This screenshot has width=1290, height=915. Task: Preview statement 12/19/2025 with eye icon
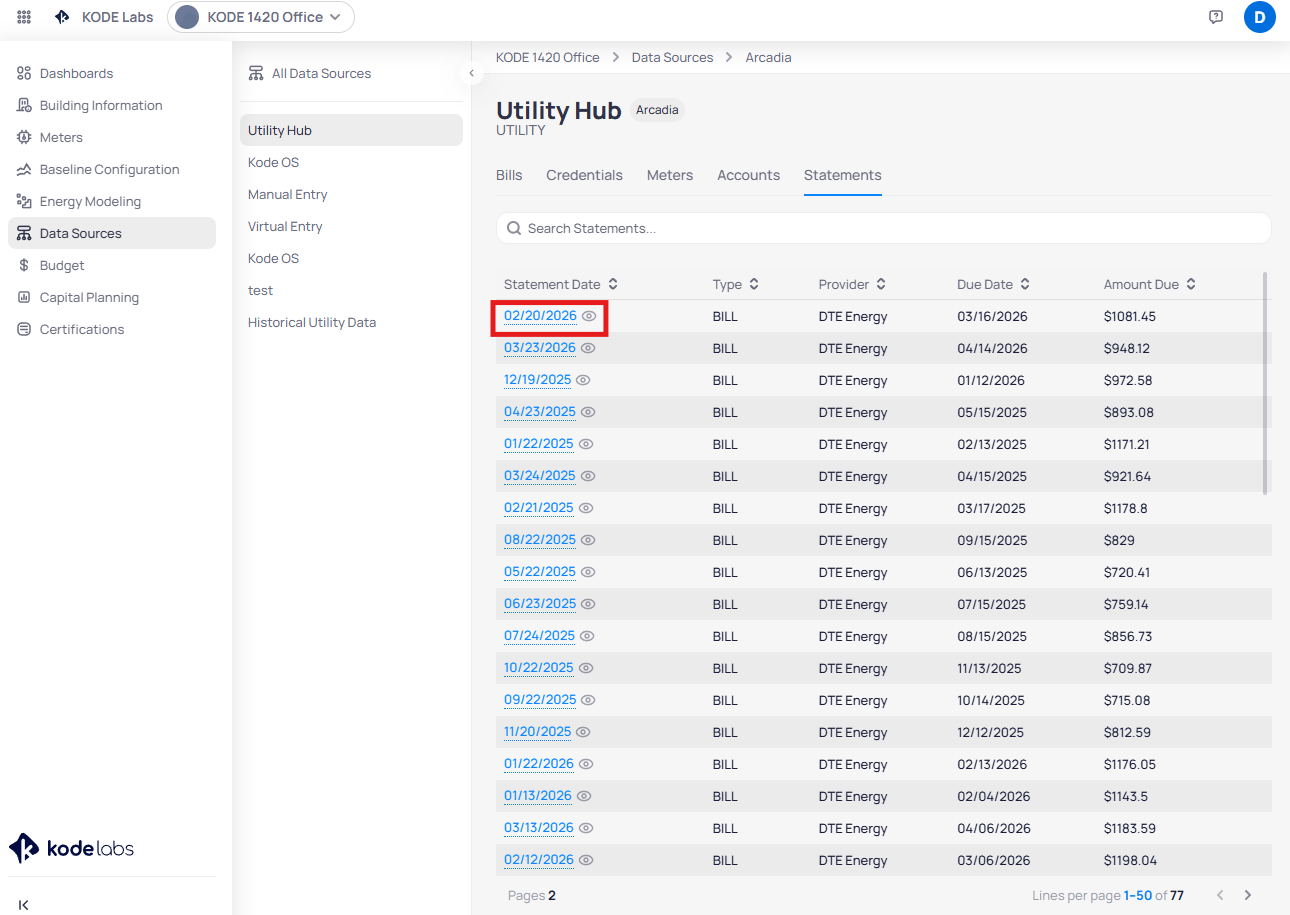point(583,380)
